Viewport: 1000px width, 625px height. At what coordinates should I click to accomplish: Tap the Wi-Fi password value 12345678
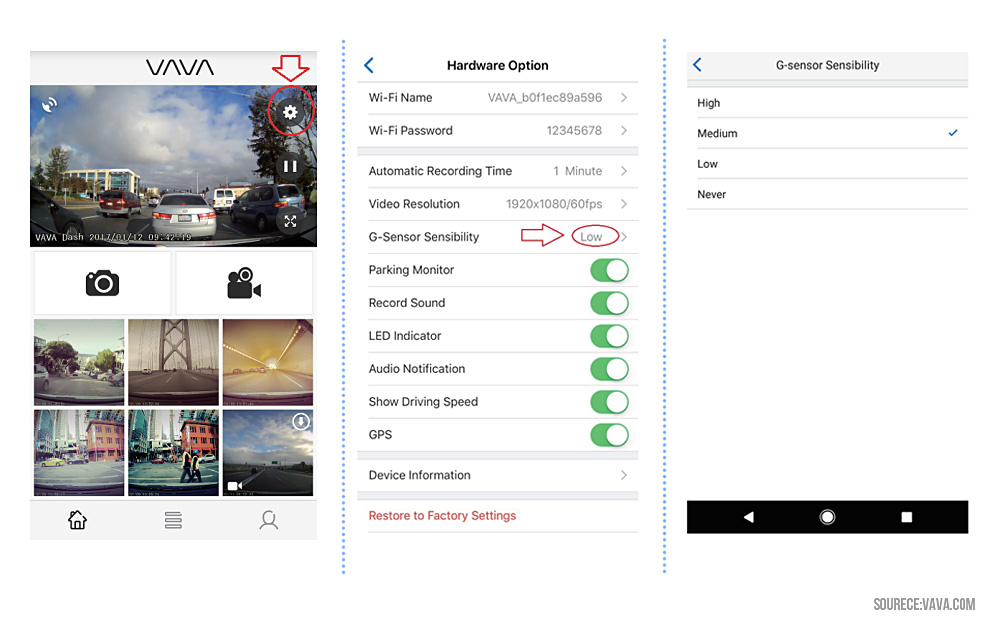tap(574, 130)
